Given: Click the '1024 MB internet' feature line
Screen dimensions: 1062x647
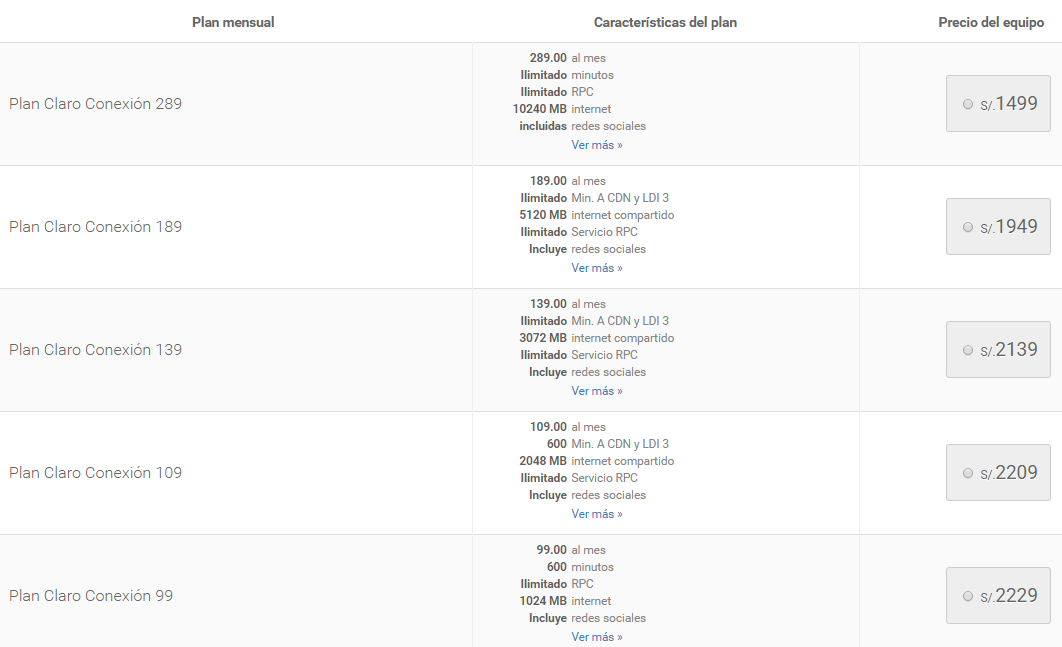Looking at the screenshot, I should (x=565, y=601).
